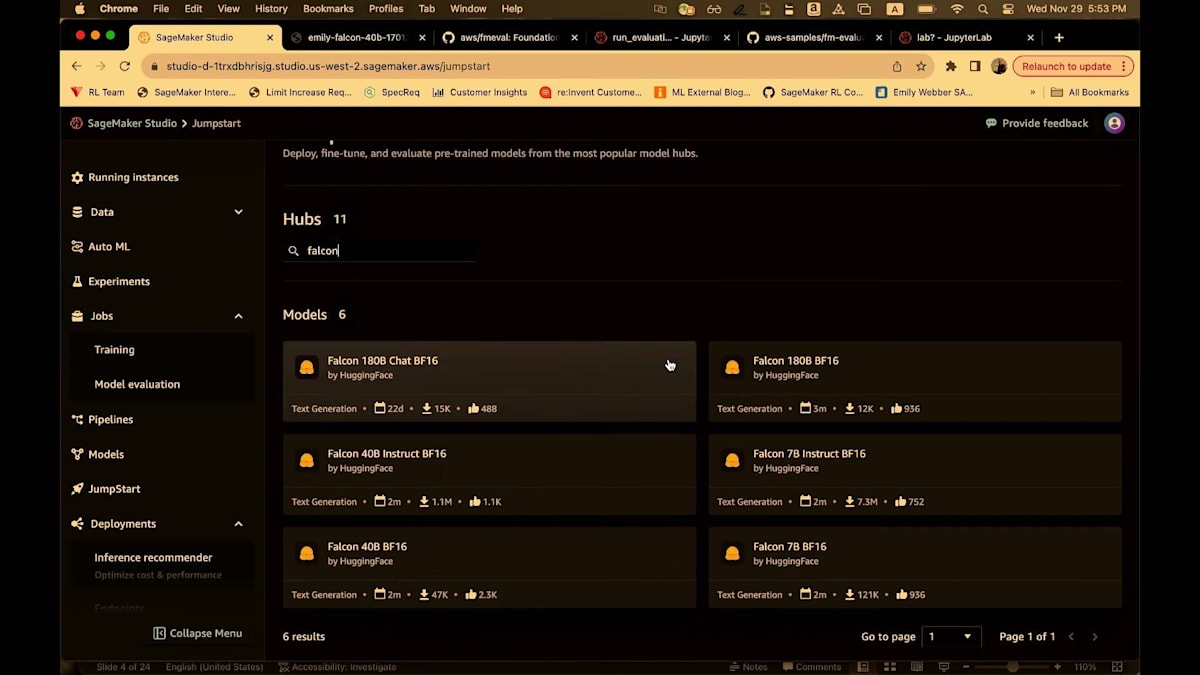Click Falcon 180B Chat BF16 HuggingFace icon
The width and height of the screenshot is (1200, 675).
[x=307, y=367]
